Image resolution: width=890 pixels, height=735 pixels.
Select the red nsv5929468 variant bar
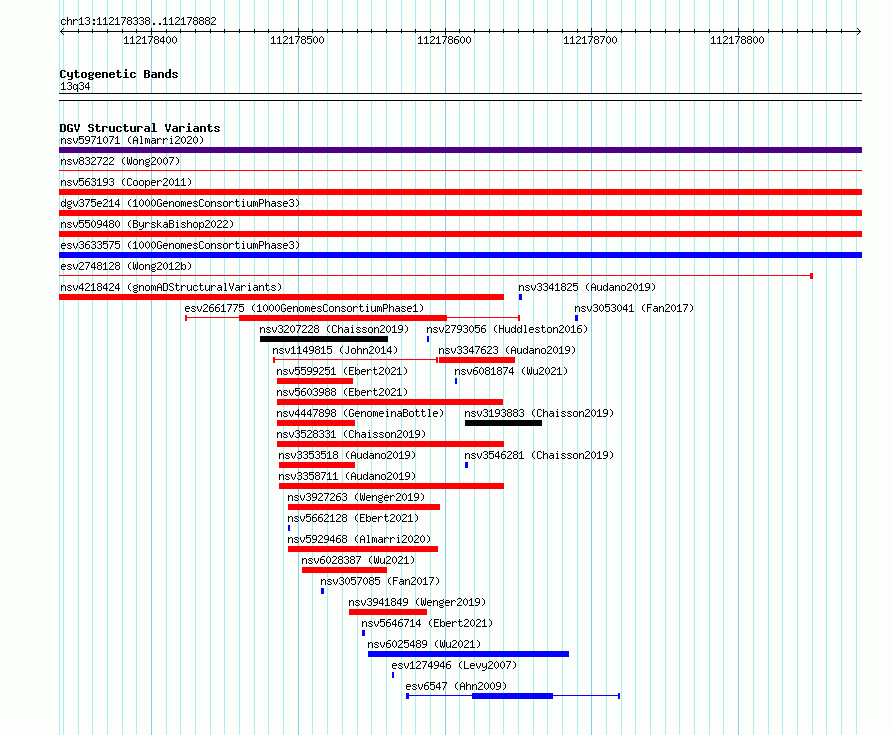pos(363,549)
